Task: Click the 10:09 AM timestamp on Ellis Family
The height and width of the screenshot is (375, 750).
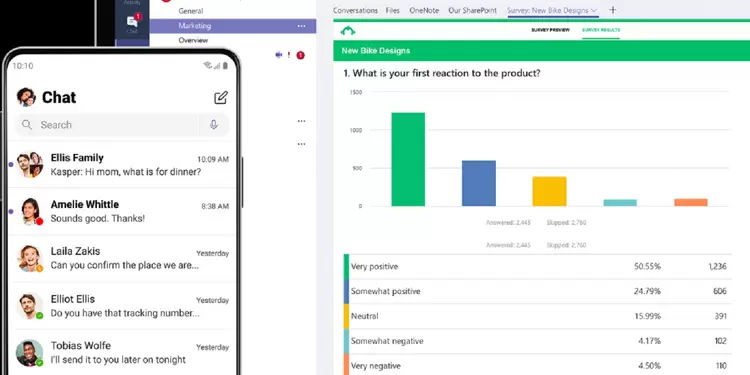Action: coord(213,159)
